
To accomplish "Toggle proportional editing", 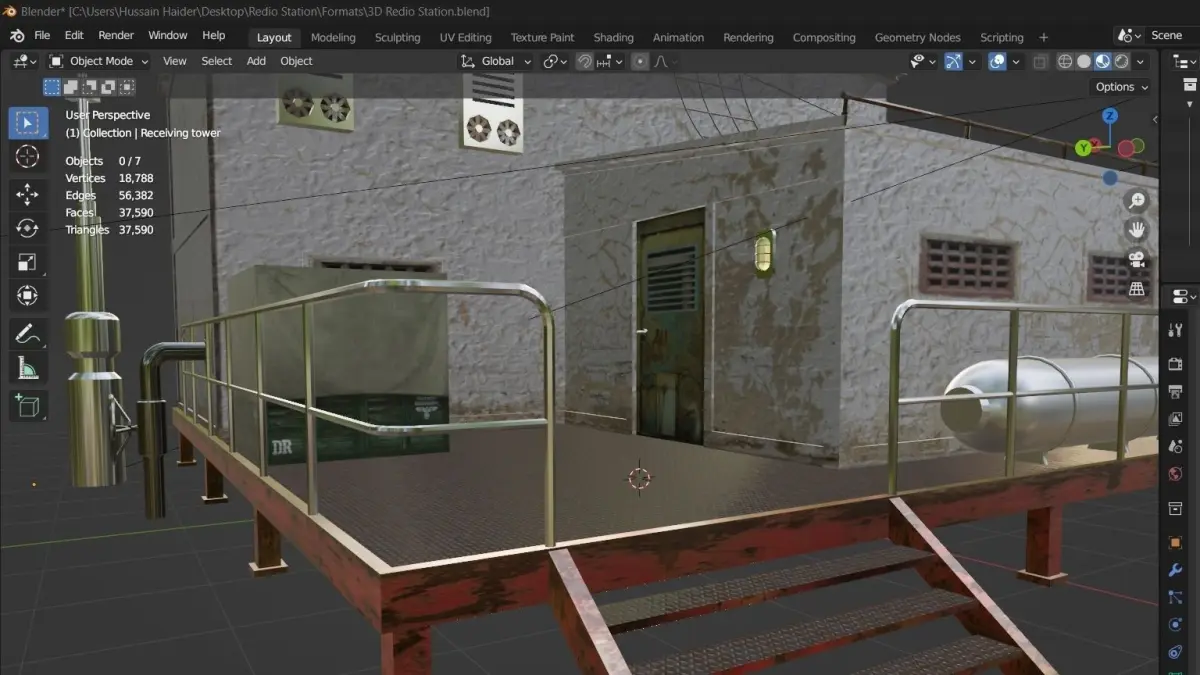I will coord(640,61).
